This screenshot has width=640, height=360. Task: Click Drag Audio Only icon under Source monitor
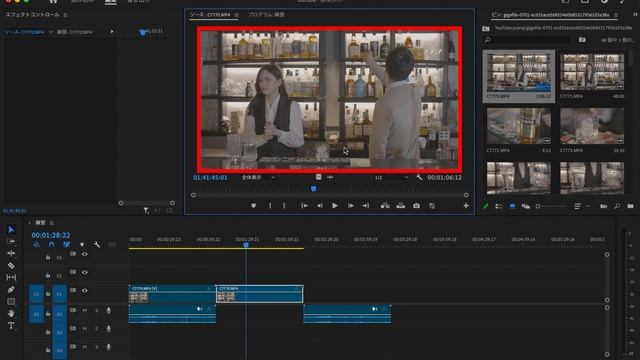330,177
